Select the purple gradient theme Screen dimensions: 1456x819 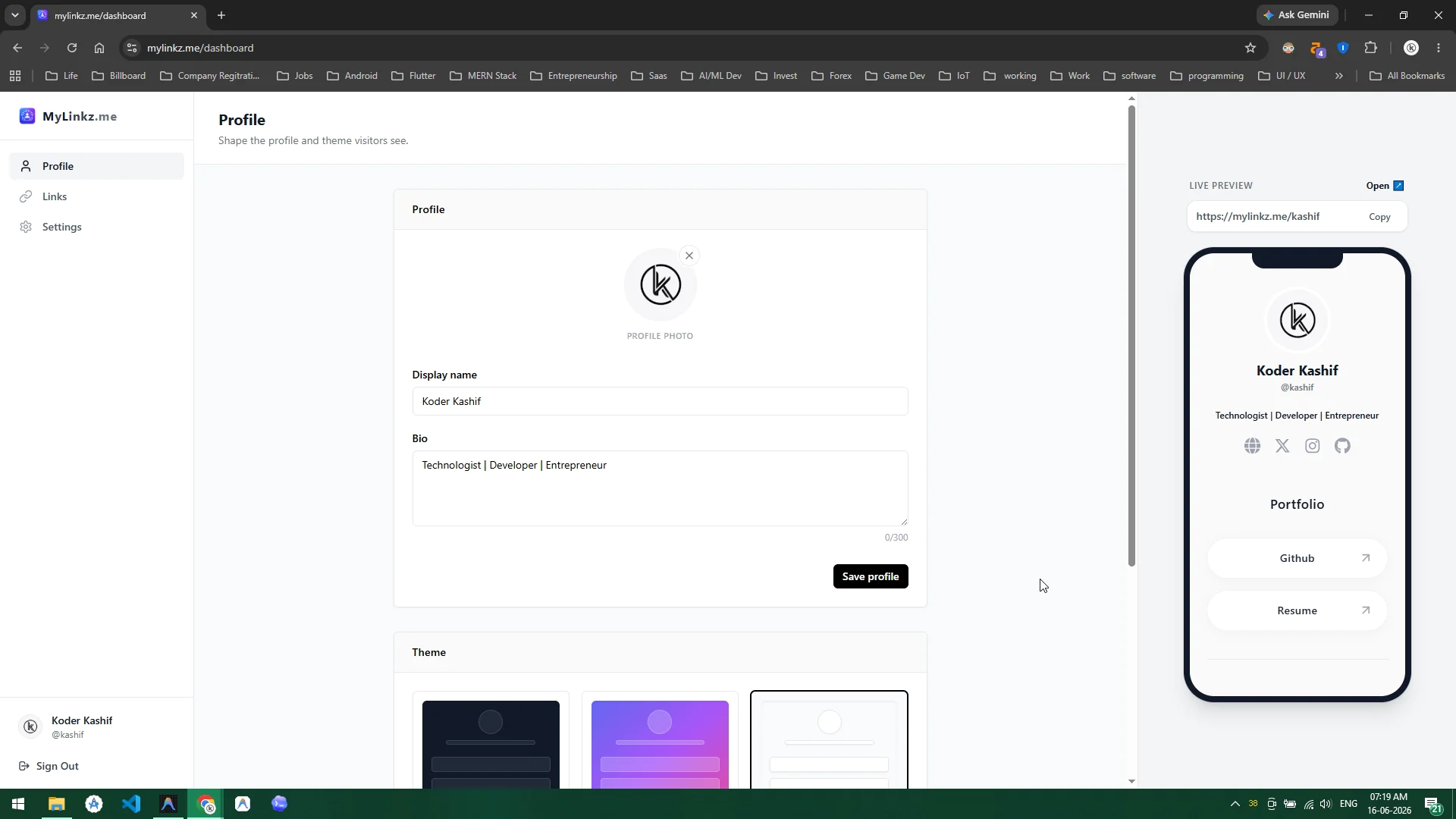point(660,740)
